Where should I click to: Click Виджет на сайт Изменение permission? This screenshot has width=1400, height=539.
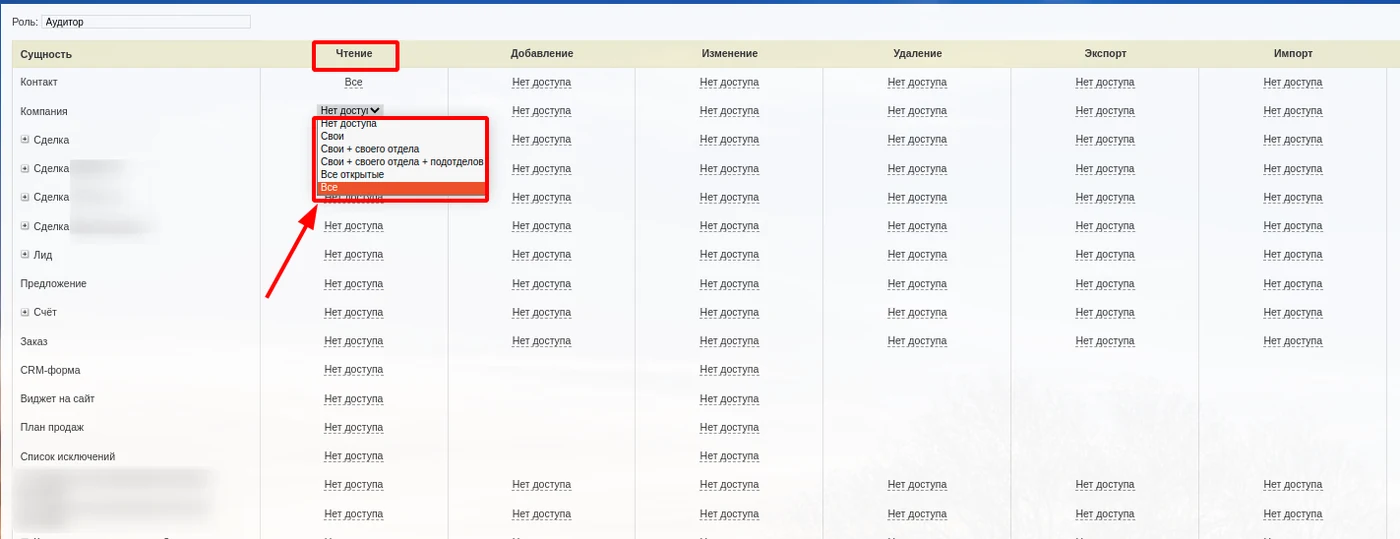point(729,399)
